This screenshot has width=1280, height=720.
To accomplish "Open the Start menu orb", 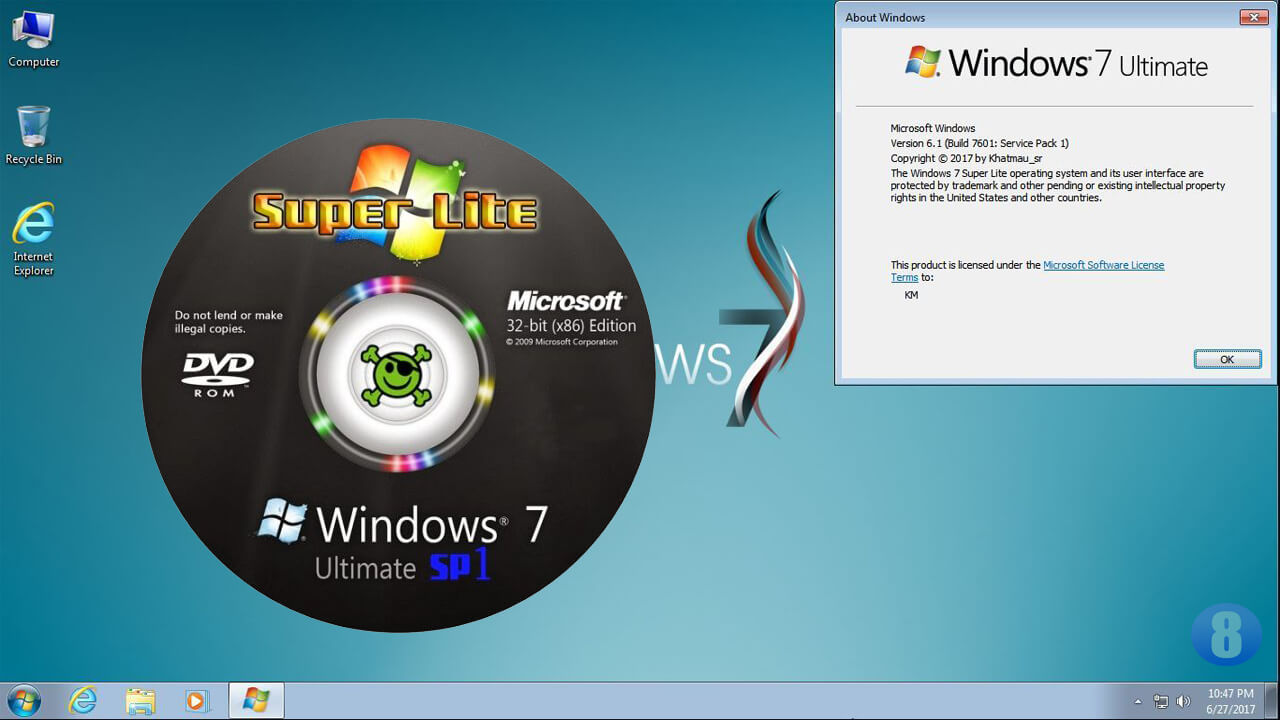I will tap(23, 700).
